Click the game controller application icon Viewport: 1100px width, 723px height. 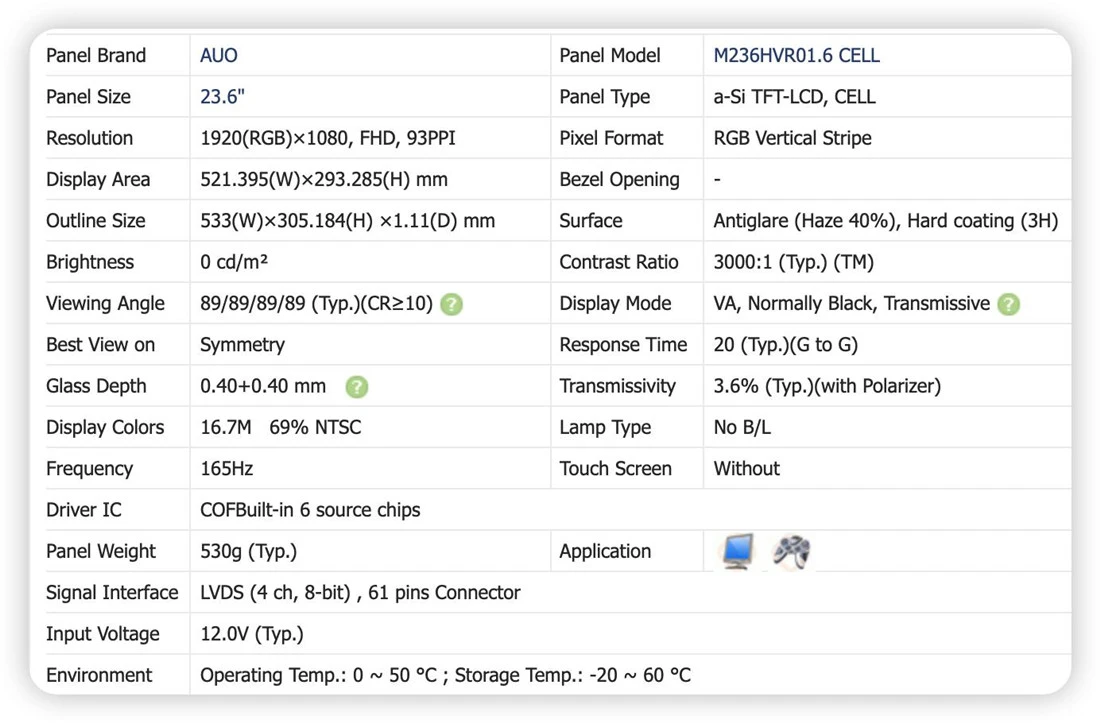point(791,552)
